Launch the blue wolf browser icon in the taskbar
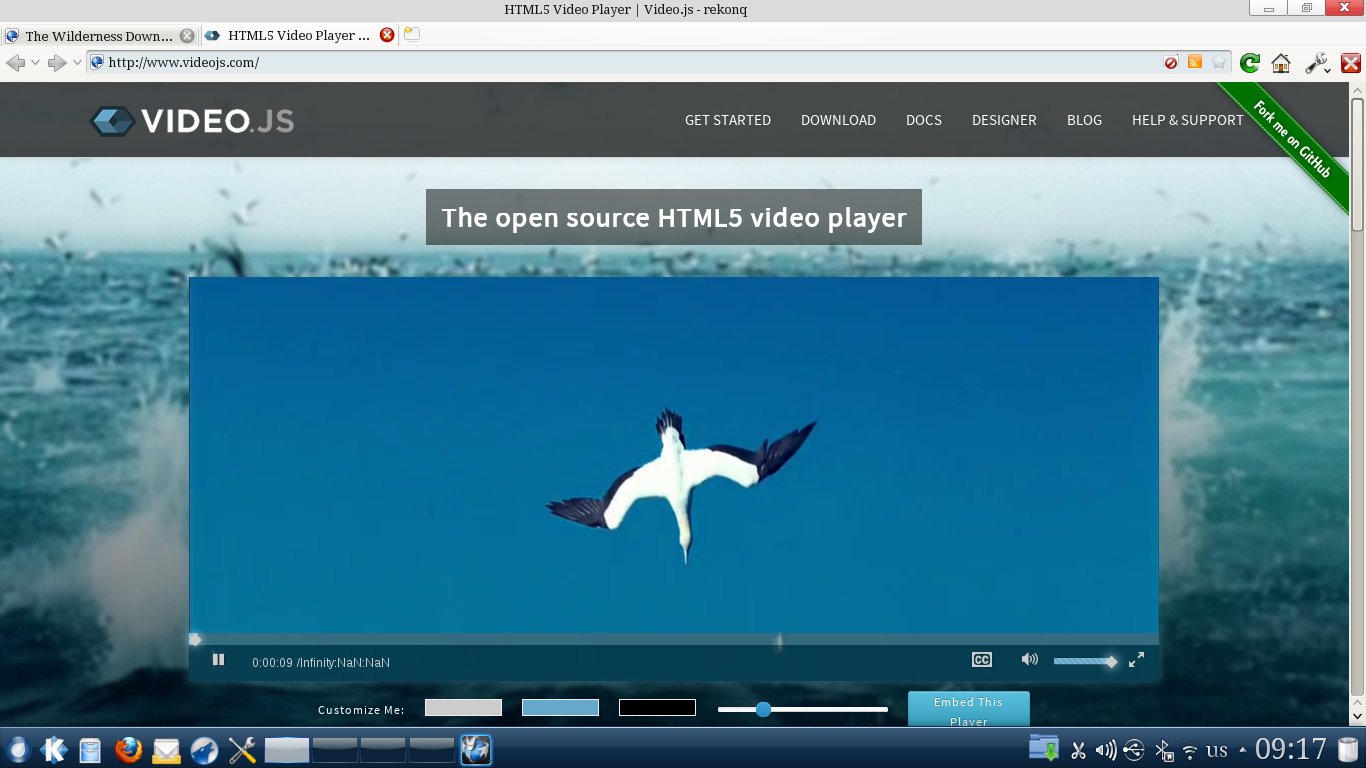1366x768 pixels. (204, 750)
